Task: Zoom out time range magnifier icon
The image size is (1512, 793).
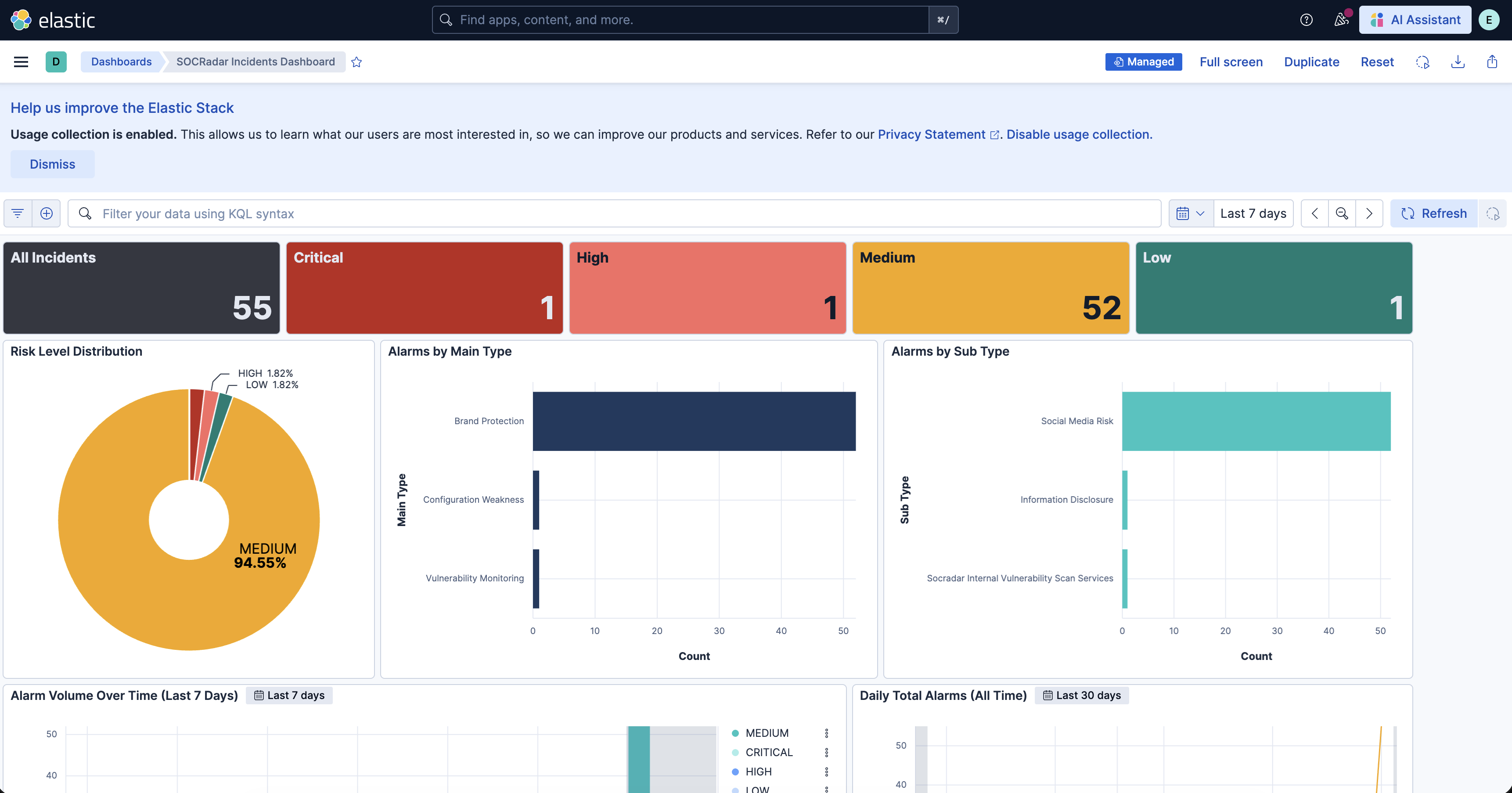Action: tap(1342, 214)
